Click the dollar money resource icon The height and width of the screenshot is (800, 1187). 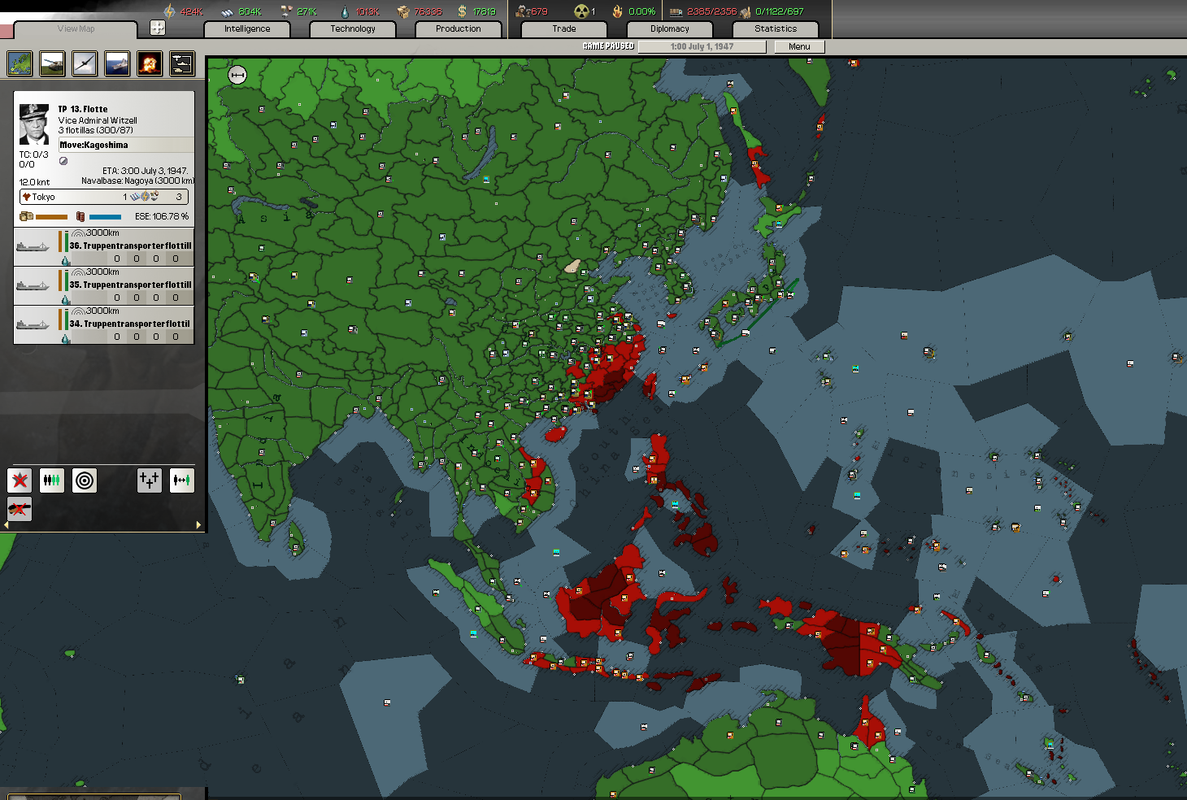462,11
